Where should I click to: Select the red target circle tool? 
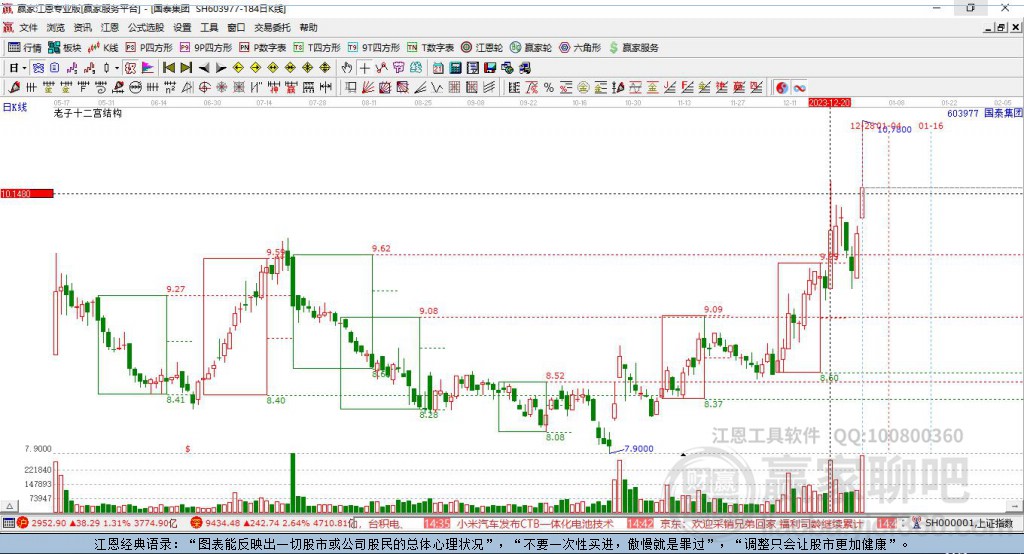tap(204, 88)
